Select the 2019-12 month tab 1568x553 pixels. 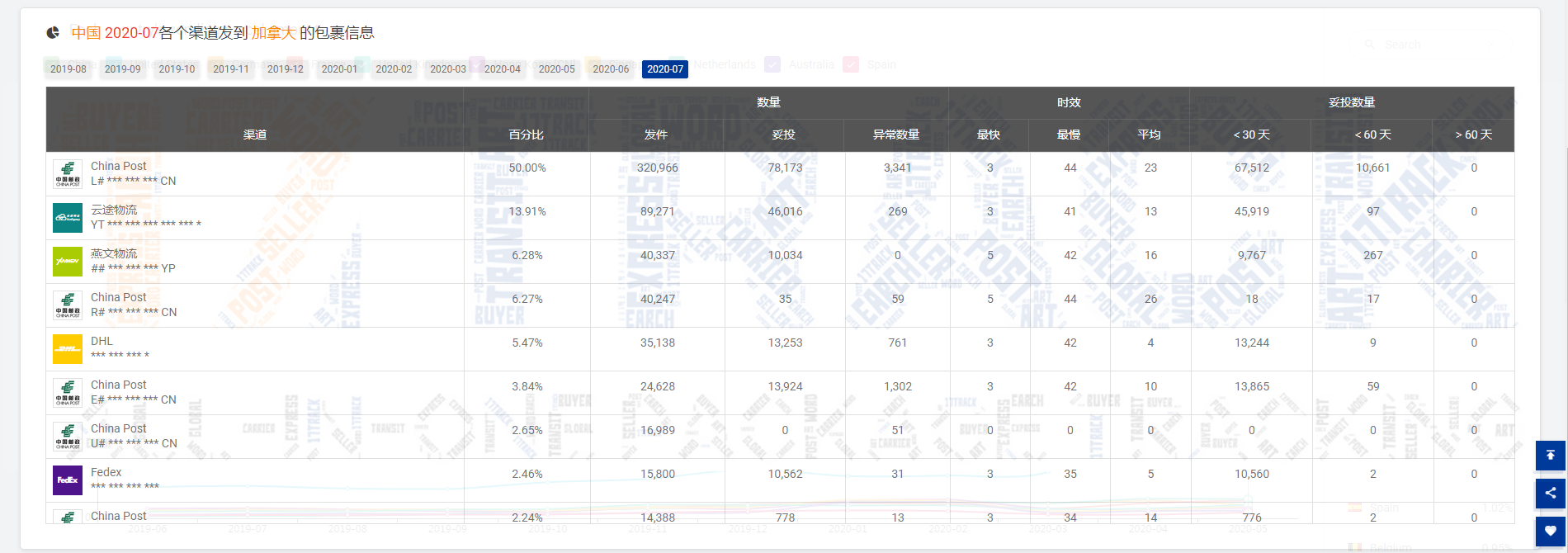click(286, 69)
